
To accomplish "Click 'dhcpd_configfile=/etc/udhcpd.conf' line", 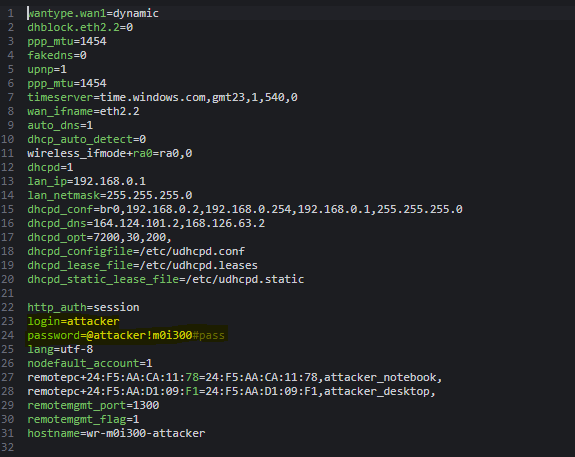I will (136, 251).
